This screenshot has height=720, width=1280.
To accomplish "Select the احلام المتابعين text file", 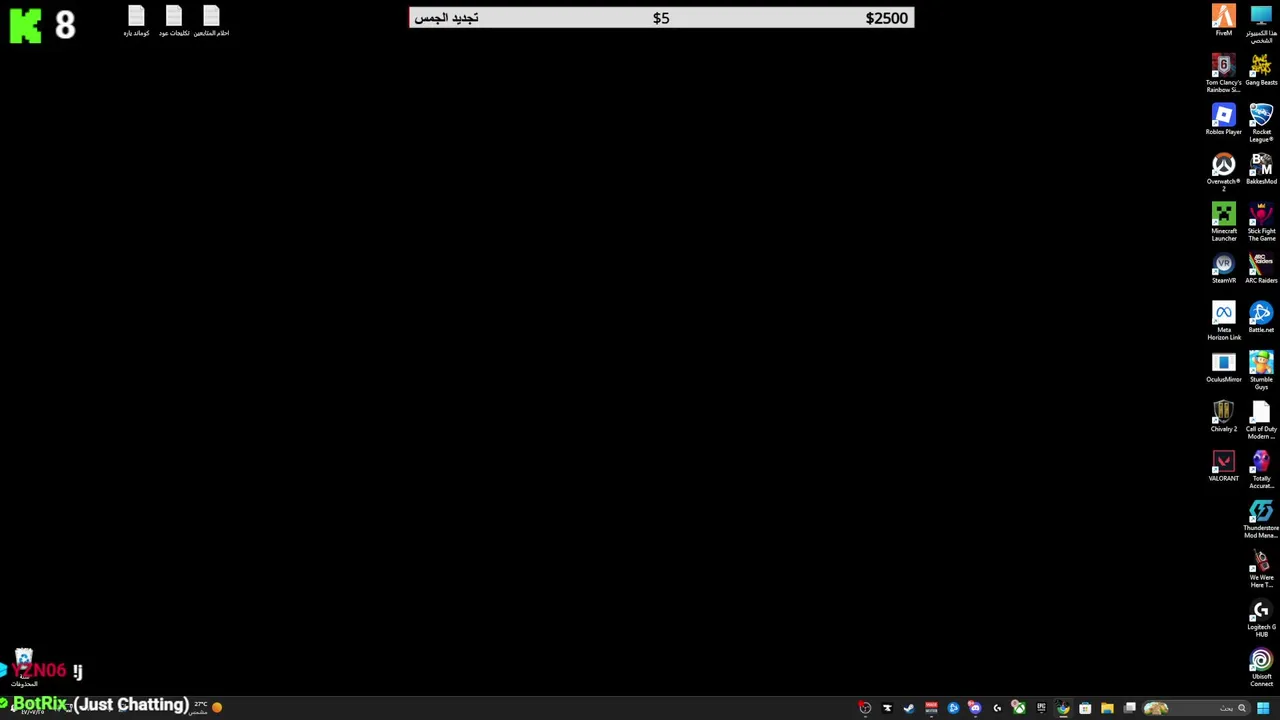I will coord(211,21).
